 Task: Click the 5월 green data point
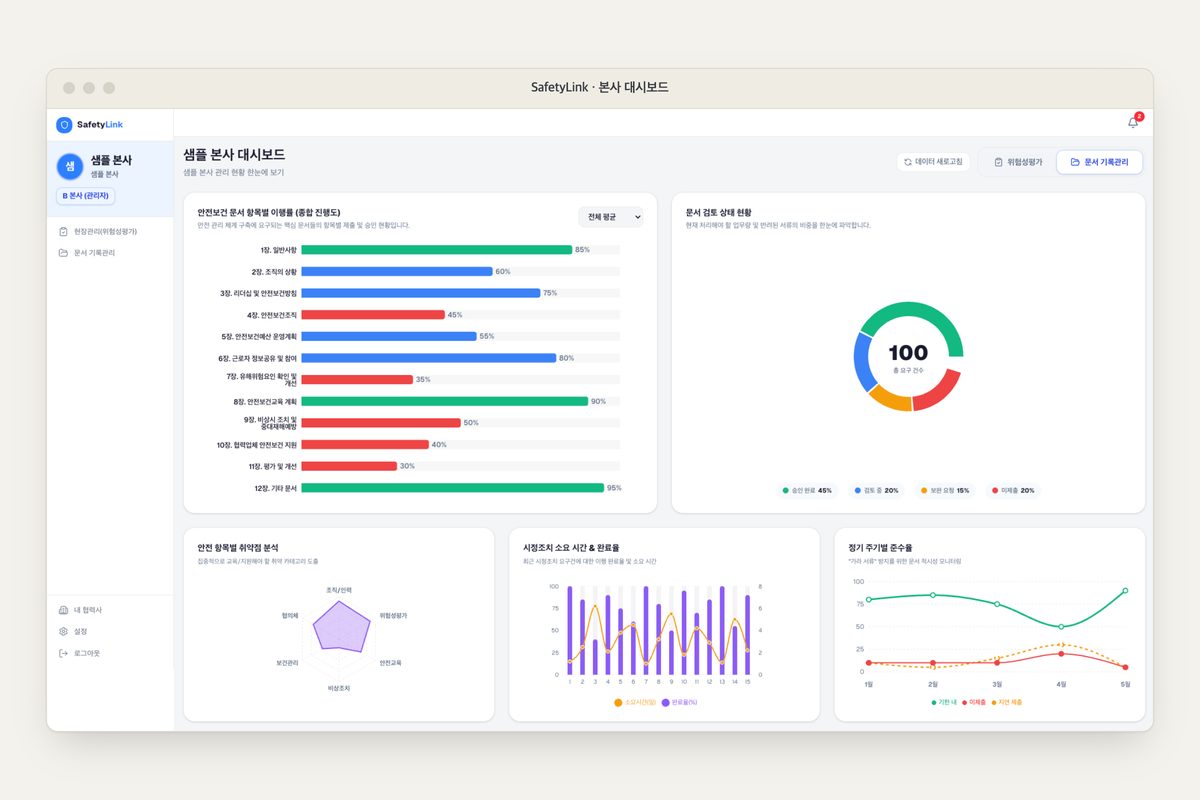1125,591
